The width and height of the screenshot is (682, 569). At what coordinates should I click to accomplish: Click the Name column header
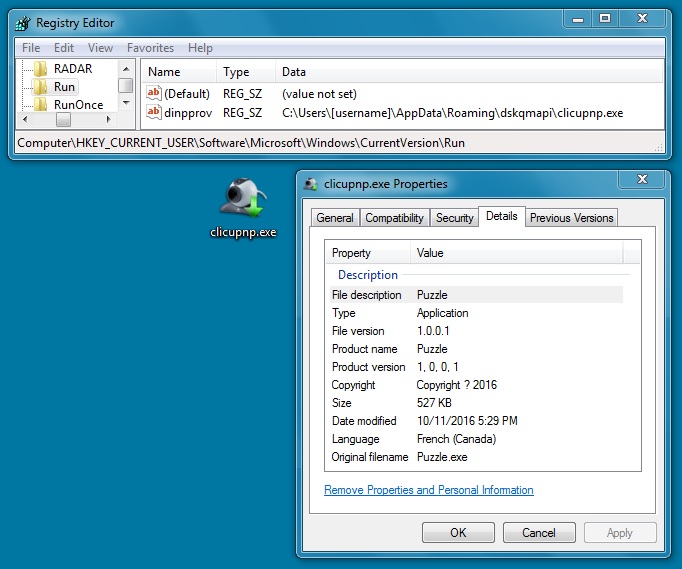point(179,72)
